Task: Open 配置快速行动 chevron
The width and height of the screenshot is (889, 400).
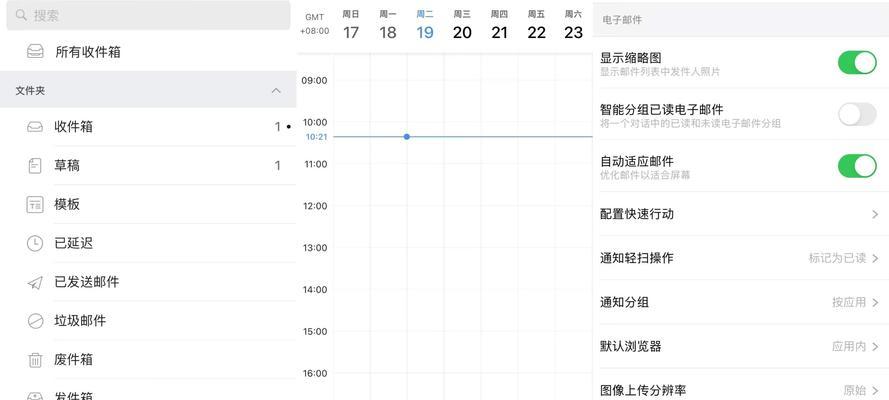Action: coord(875,214)
